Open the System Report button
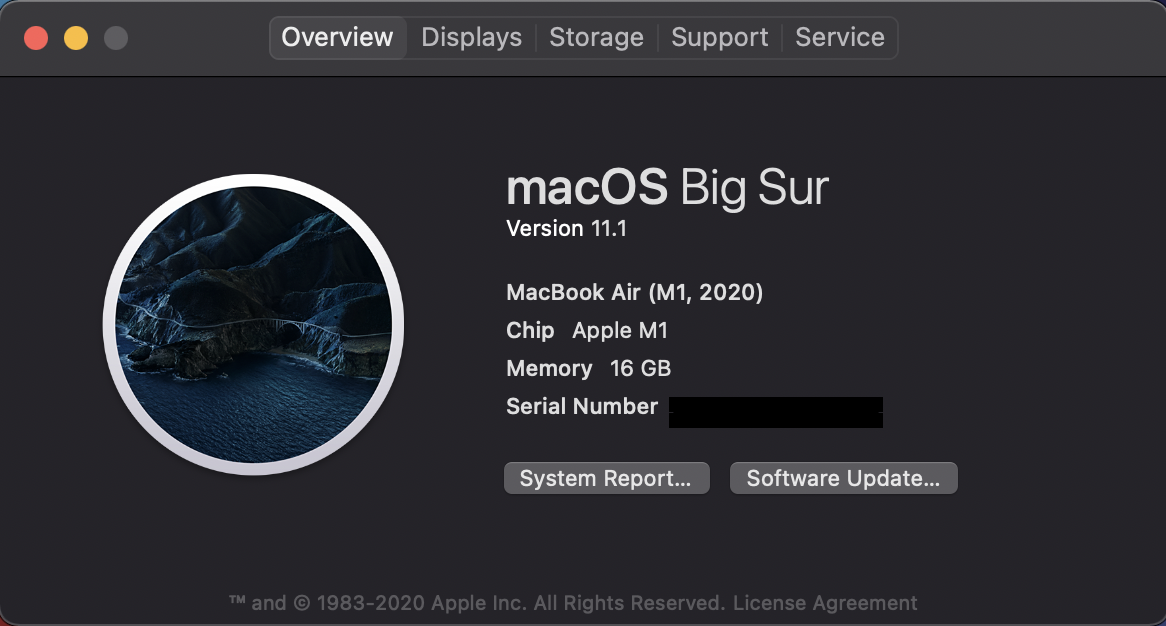 pyautogui.click(x=607, y=478)
